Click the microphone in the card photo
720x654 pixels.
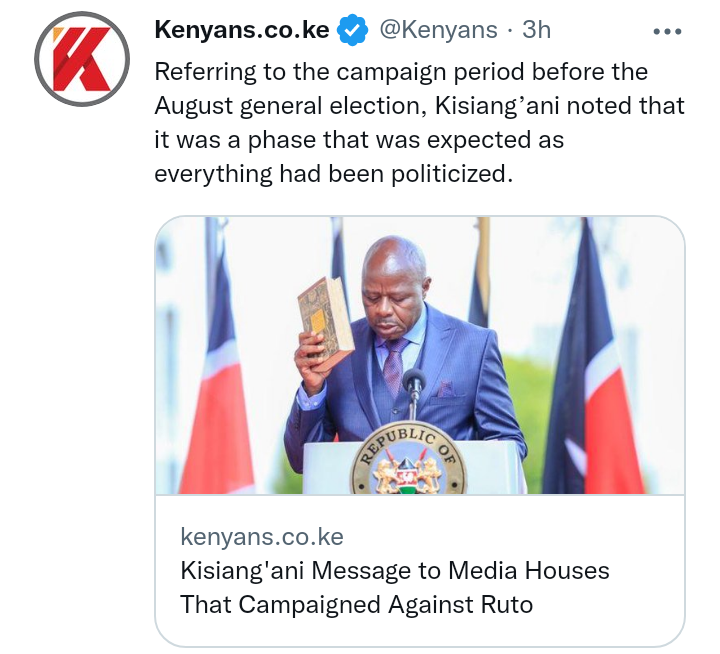tap(414, 388)
